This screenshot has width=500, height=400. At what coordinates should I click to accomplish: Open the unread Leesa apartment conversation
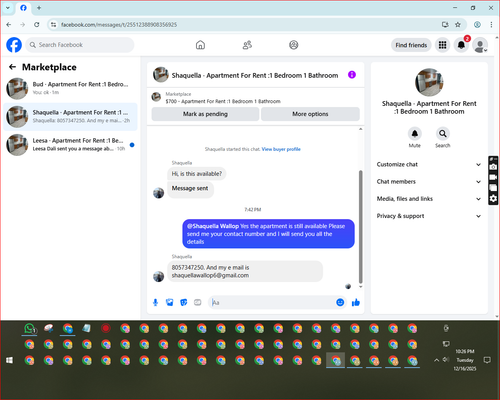click(70, 145)
